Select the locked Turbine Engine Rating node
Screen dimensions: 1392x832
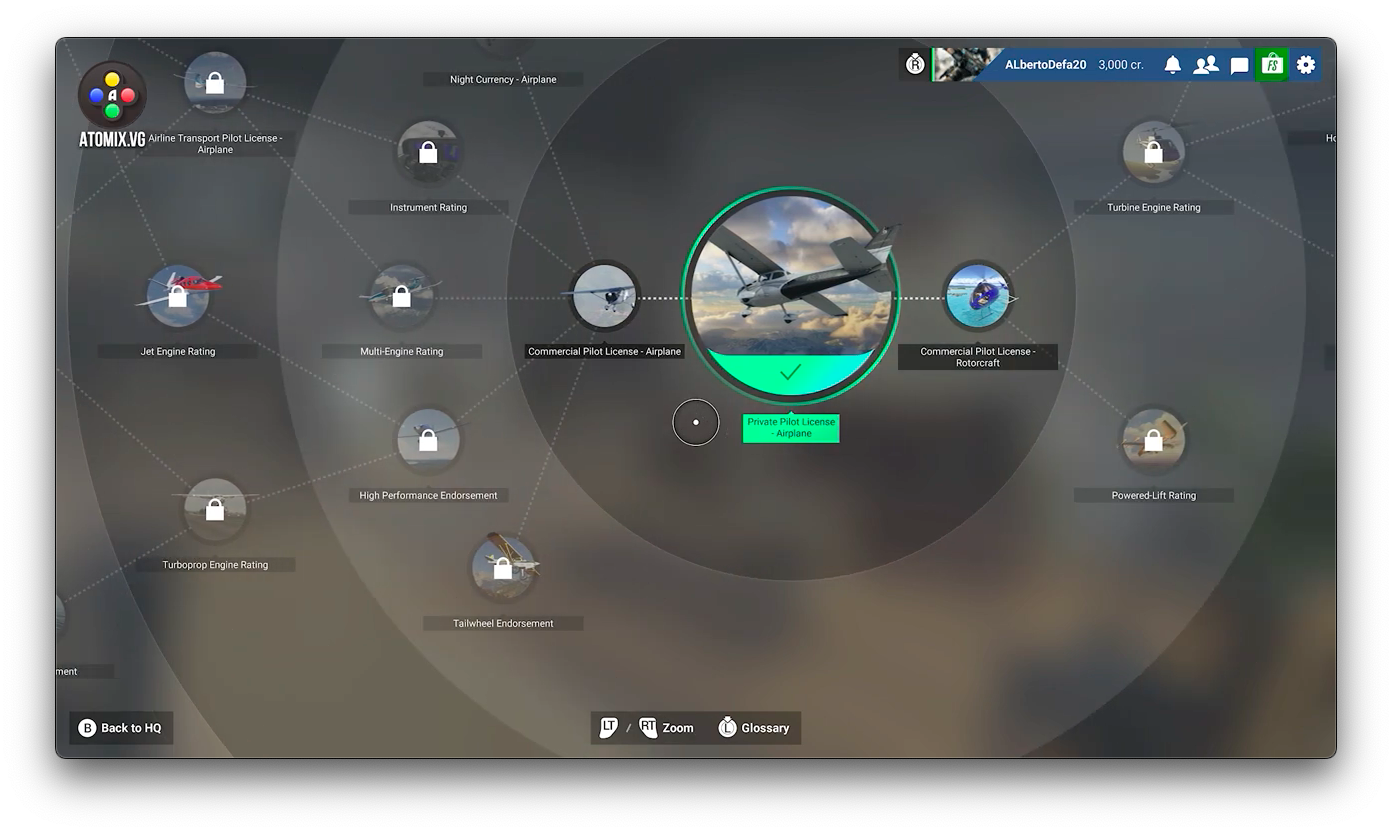pos(1153,153)
